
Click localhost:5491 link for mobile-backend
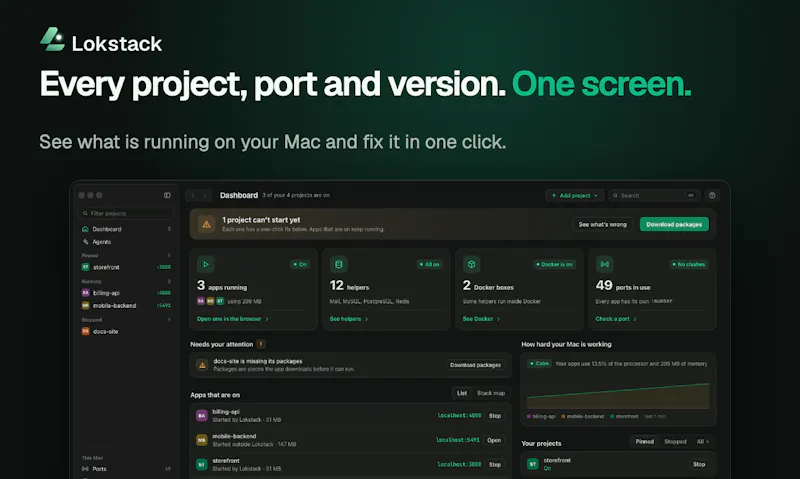click(x=458, y=440)
